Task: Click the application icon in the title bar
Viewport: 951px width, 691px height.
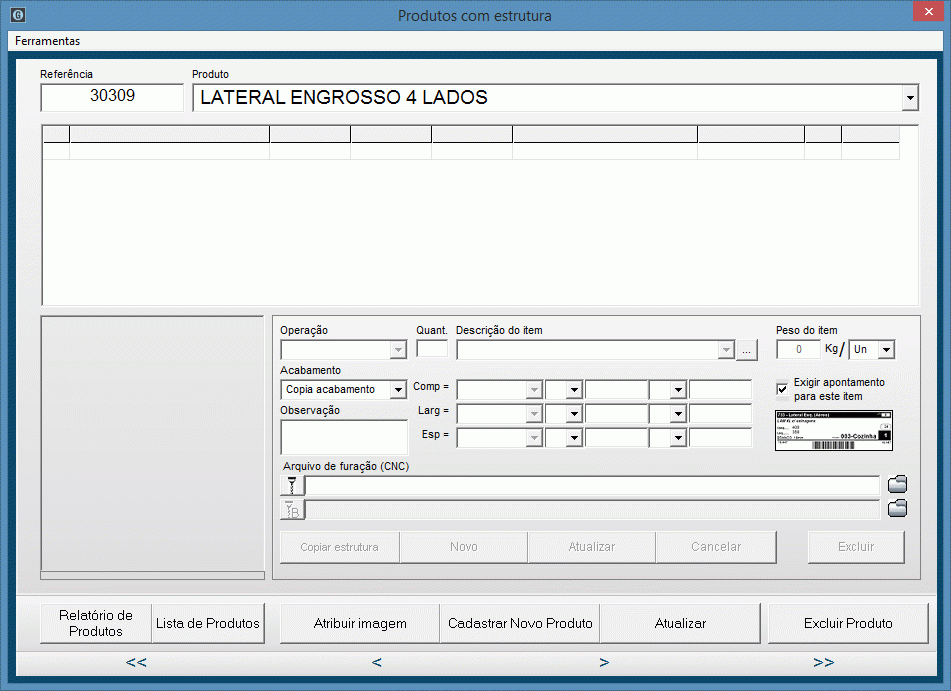Action: tap(18, 15)
